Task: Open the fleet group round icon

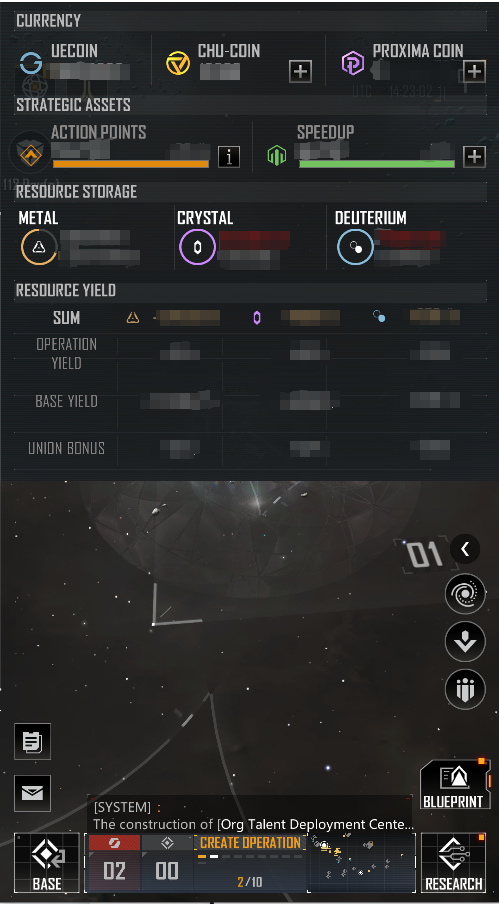Action: (x=465, y=689)
